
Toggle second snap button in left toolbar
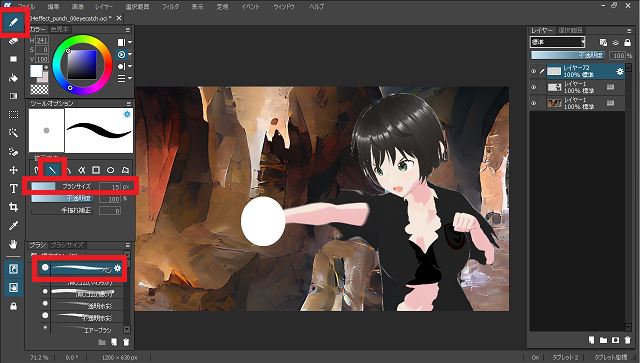point(13,287)
